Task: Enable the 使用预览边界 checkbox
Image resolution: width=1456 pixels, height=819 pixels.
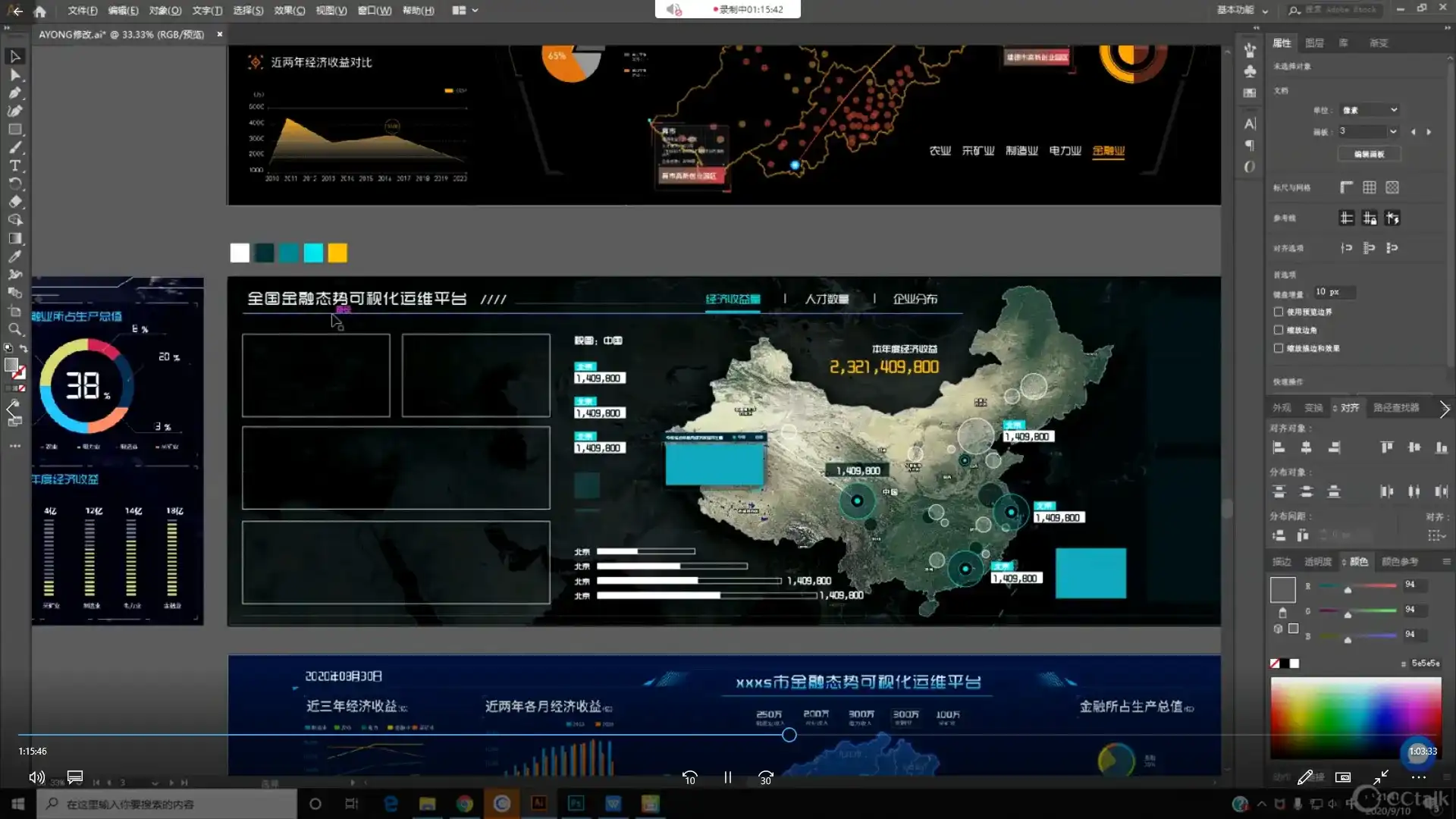Action: pyautogui.click(x=1279, y=311)
